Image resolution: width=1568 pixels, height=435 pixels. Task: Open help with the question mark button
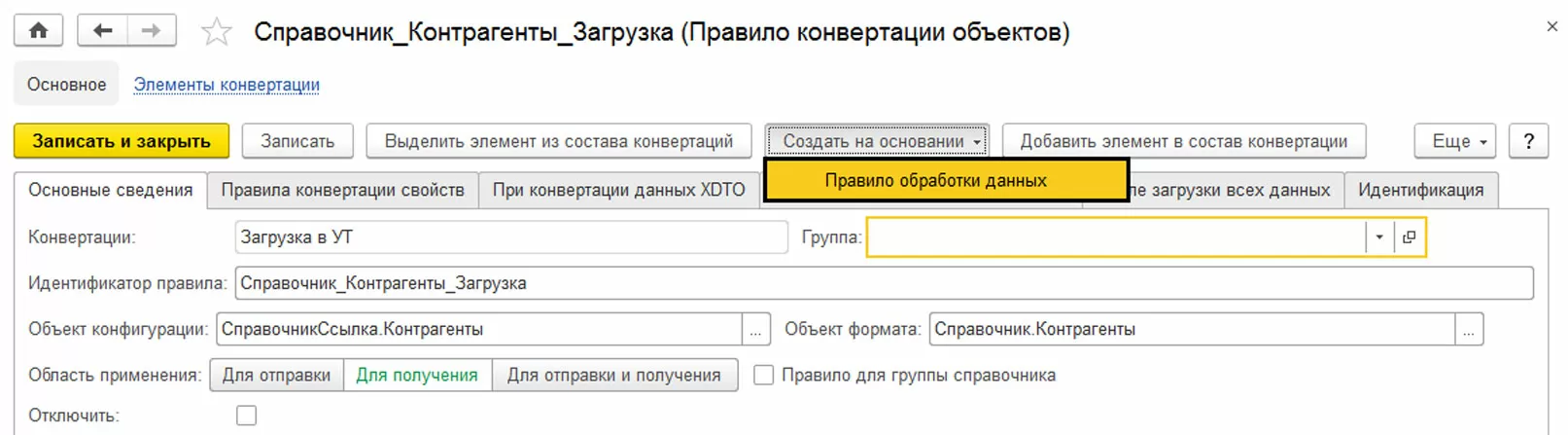click(1528, 141)
